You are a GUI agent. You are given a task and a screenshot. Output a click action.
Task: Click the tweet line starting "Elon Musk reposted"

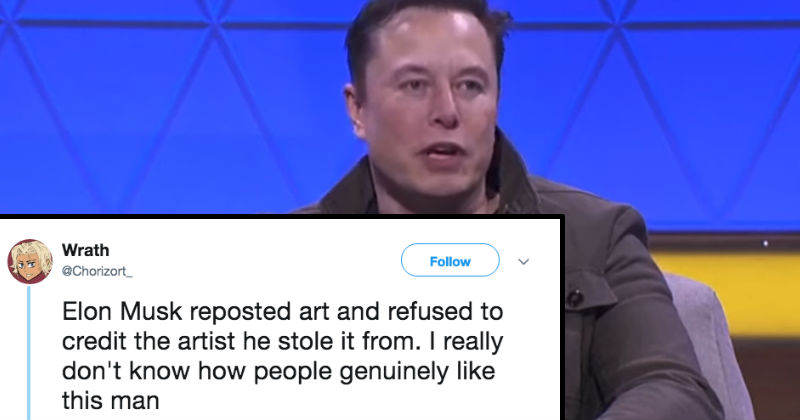pos(283,311)
